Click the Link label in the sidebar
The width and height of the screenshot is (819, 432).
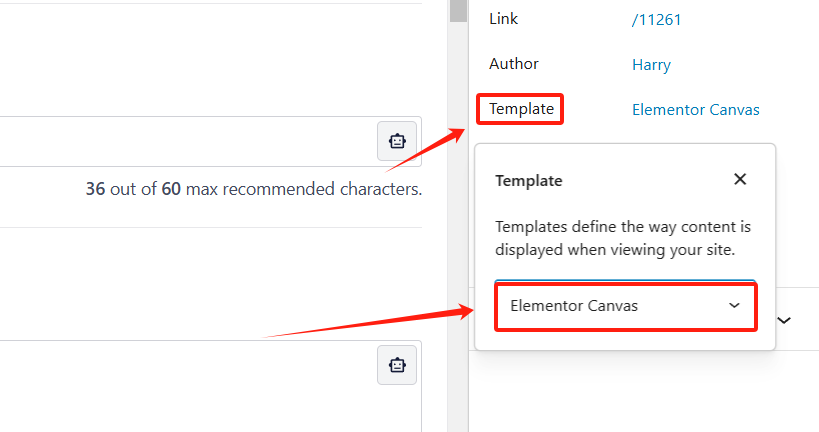pos(503,19)
